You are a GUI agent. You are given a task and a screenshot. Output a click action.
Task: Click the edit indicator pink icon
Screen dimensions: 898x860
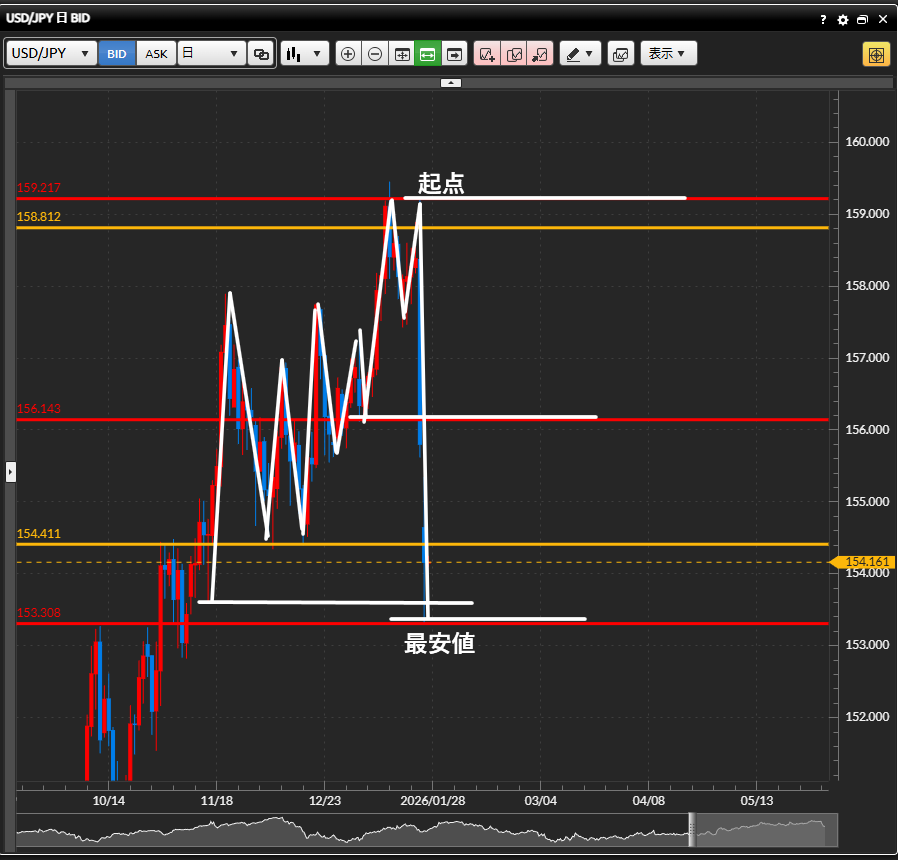pos(514,54)
